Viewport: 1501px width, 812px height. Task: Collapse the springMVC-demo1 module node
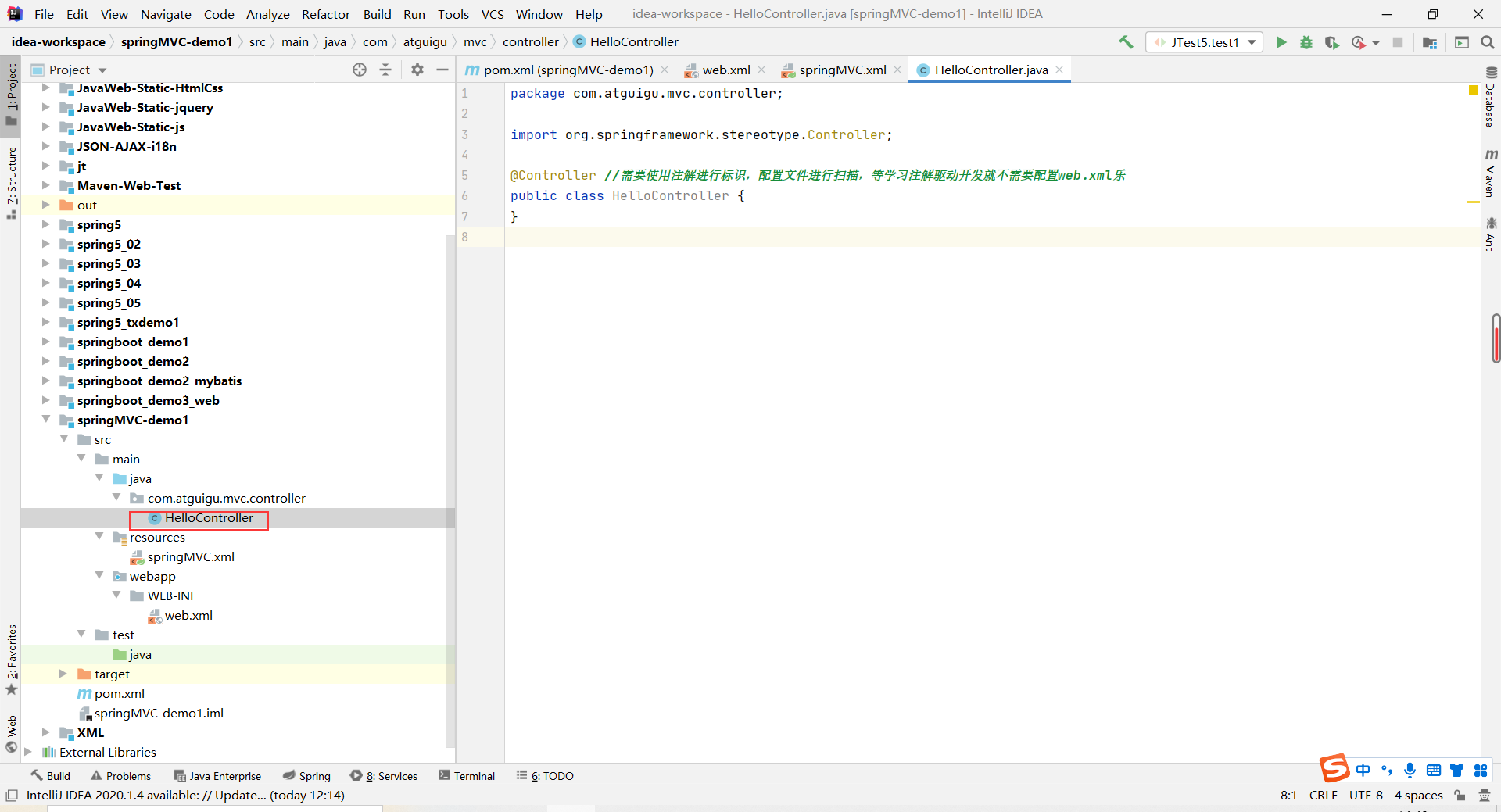[x=45, y=420]
